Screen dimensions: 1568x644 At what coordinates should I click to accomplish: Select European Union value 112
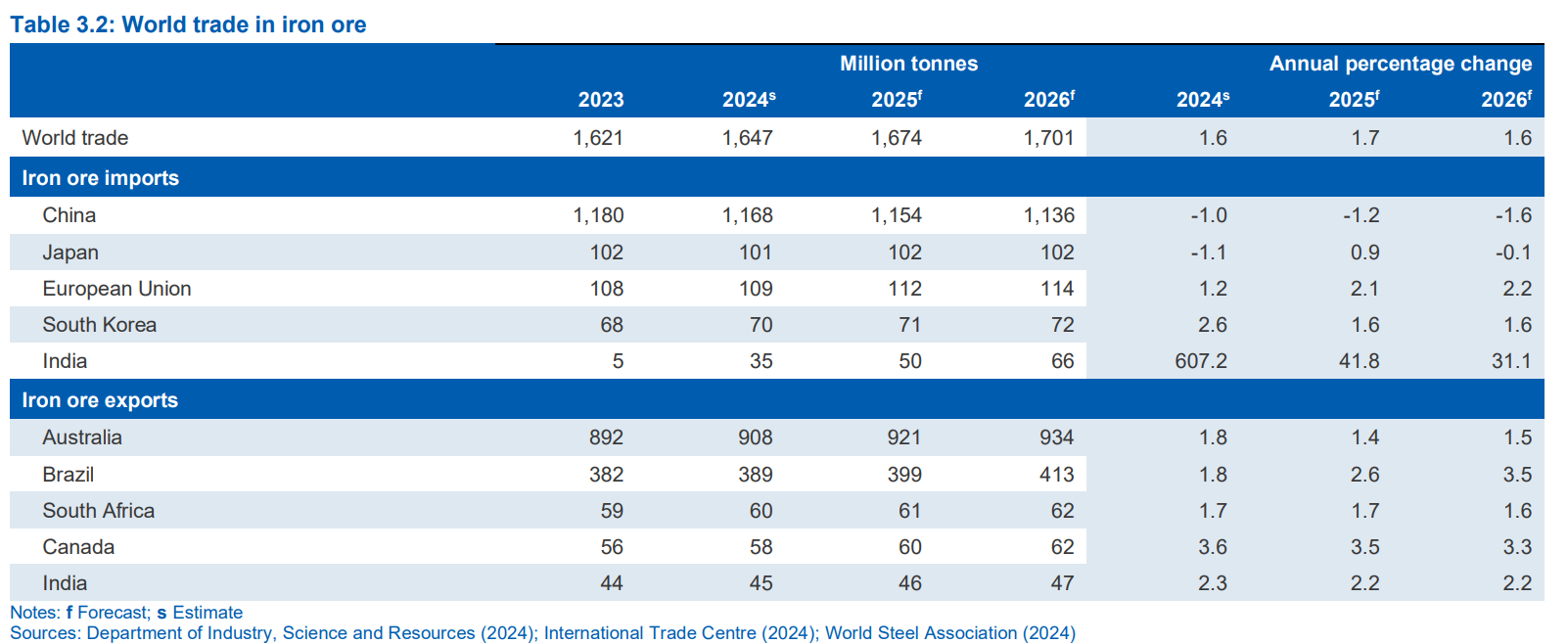point(905,289)
